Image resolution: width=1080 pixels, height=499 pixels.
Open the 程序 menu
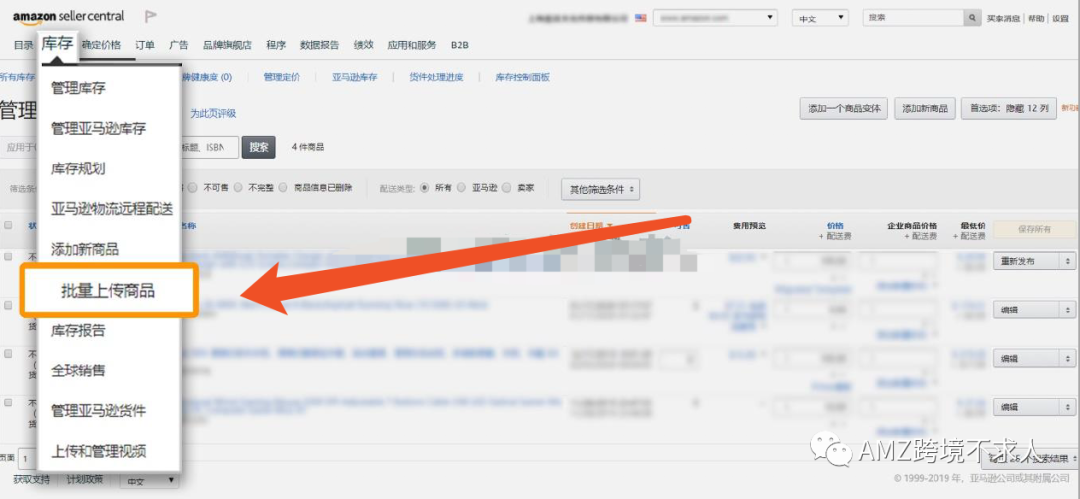[x=276, y=45]
